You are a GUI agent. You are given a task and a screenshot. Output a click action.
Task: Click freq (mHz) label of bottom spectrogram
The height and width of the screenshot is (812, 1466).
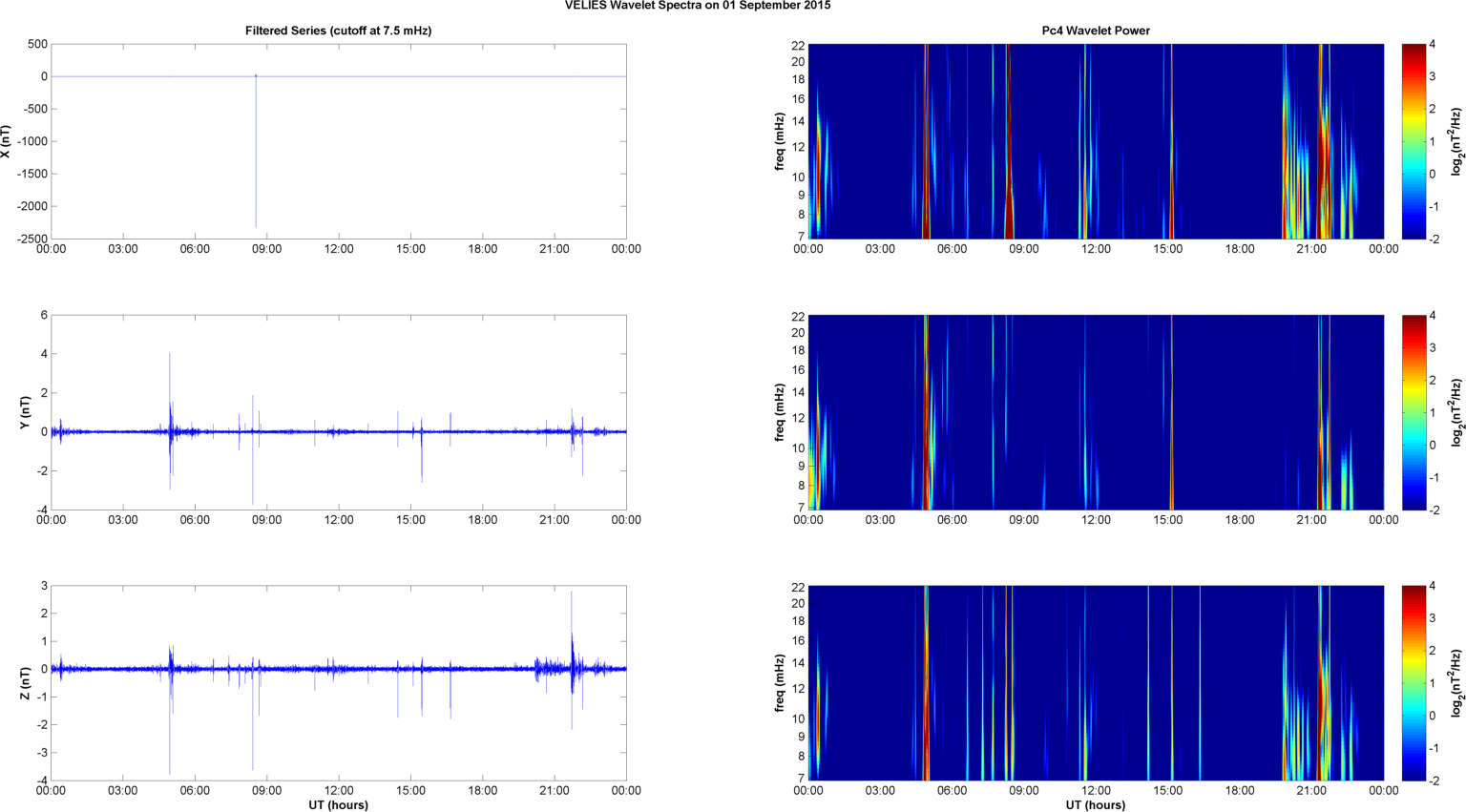tap(780, 683)
